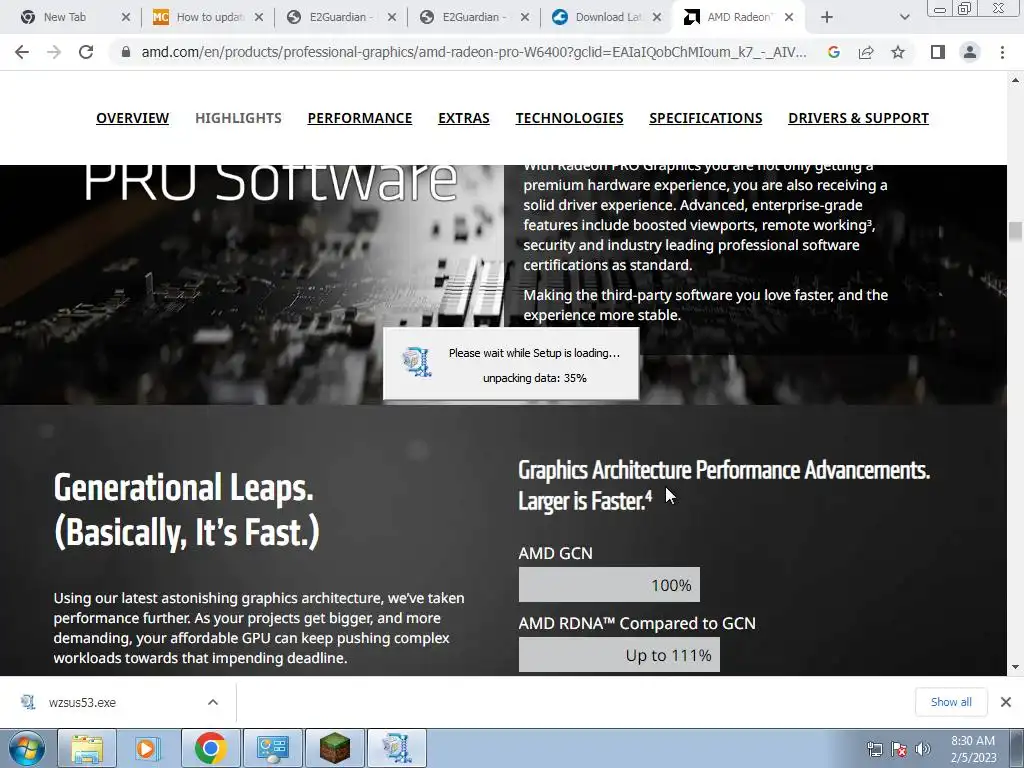
Task: Open the DRIVERS & SUPPORT section
Action: point(858,118)
